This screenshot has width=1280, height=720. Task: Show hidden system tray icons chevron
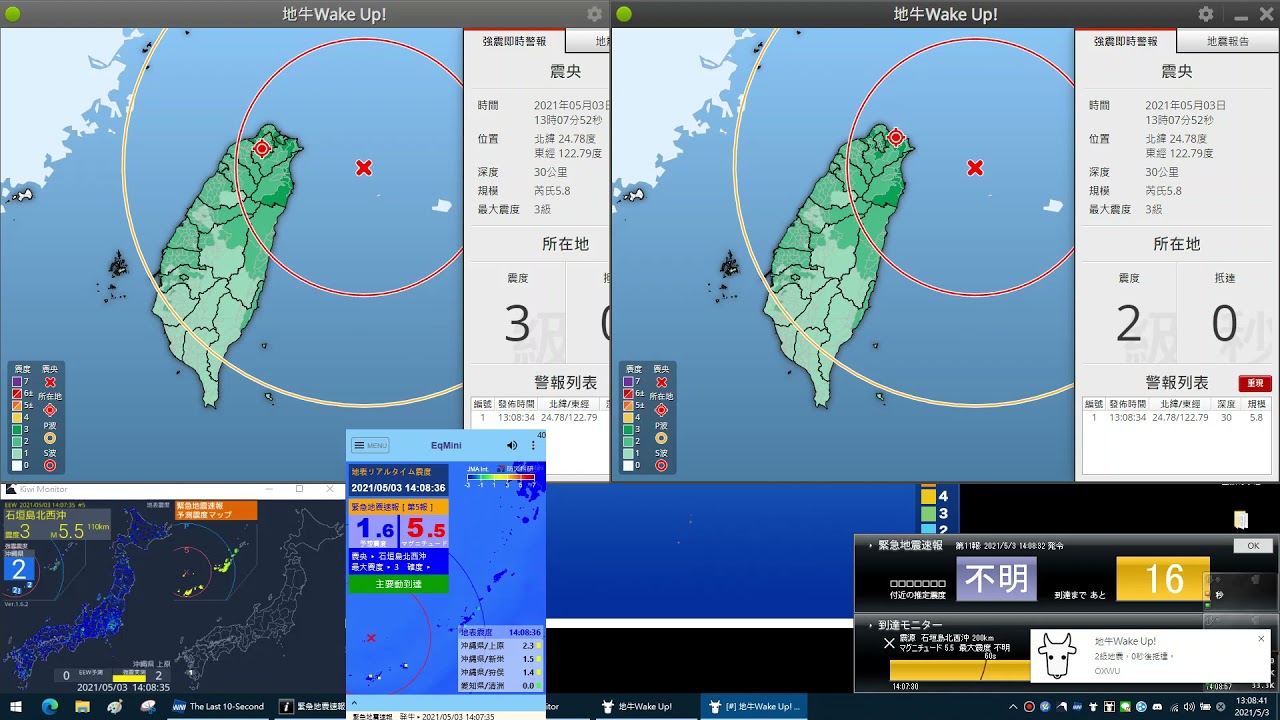click(x=1013, y=706)
